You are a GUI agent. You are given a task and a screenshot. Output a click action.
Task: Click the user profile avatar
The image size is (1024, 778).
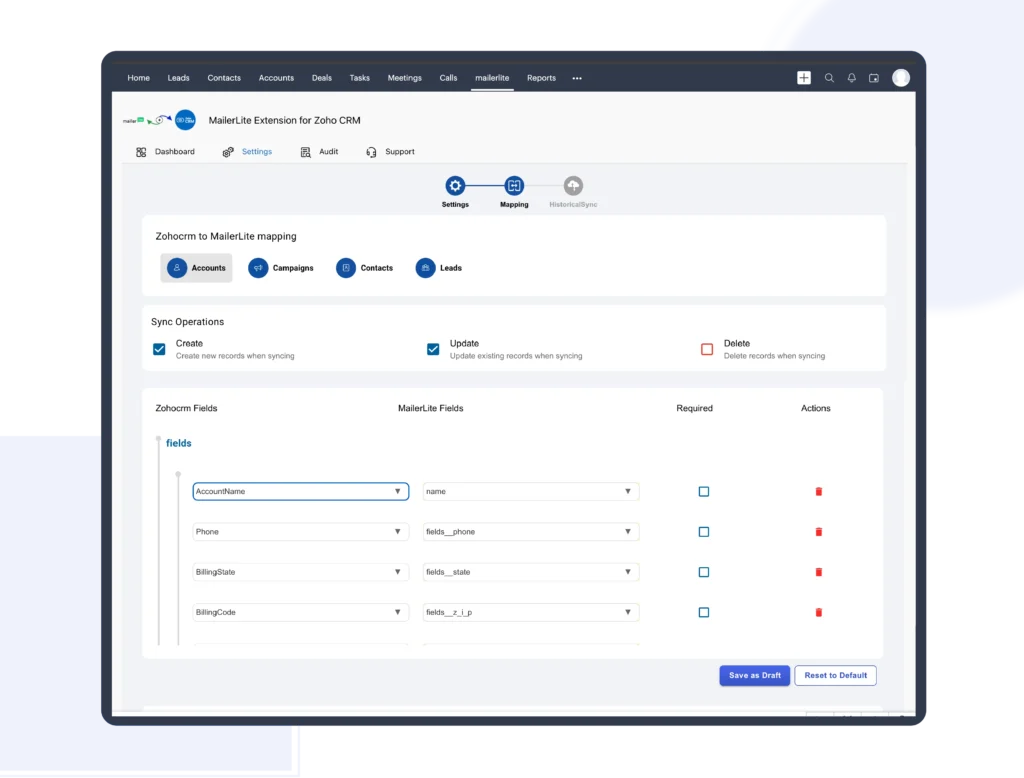(901, 78)
